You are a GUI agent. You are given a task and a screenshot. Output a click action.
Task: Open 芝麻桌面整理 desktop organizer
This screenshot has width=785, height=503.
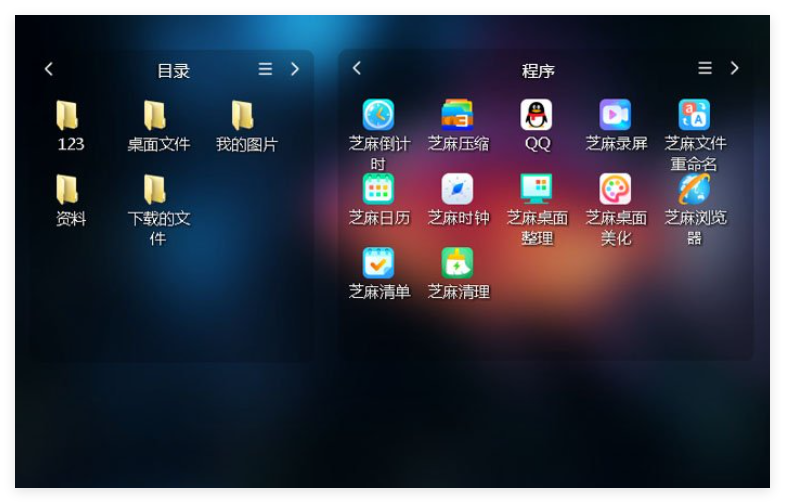[x=537, y=189]
